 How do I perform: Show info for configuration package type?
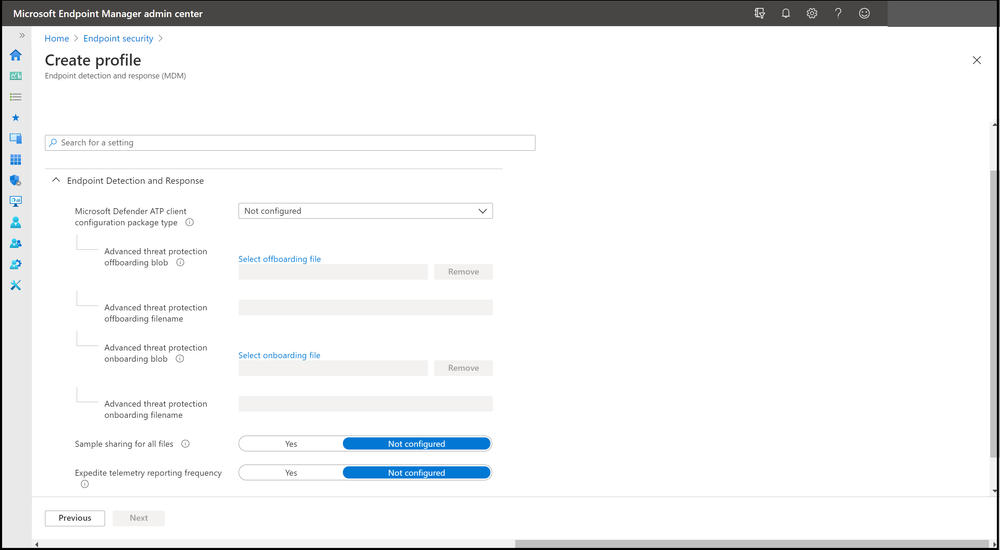pos(189,223)
